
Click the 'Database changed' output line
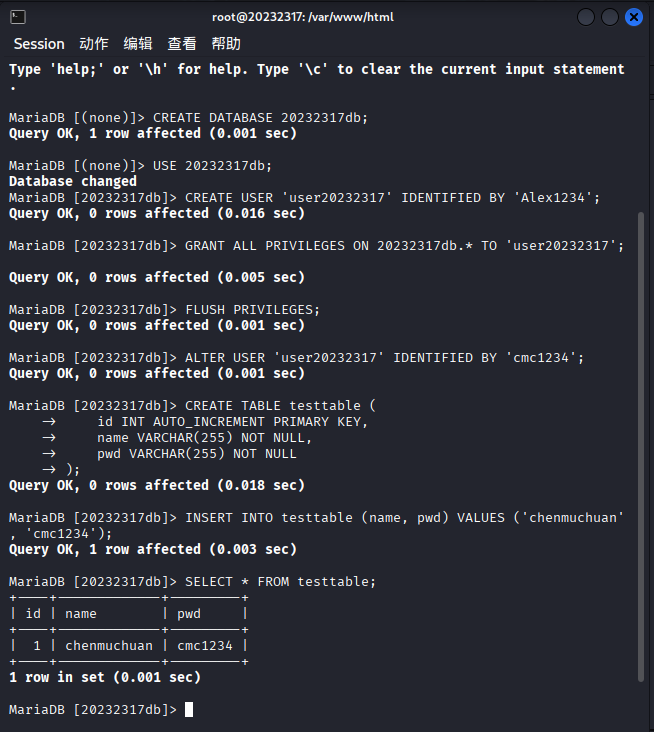point(73,181)
